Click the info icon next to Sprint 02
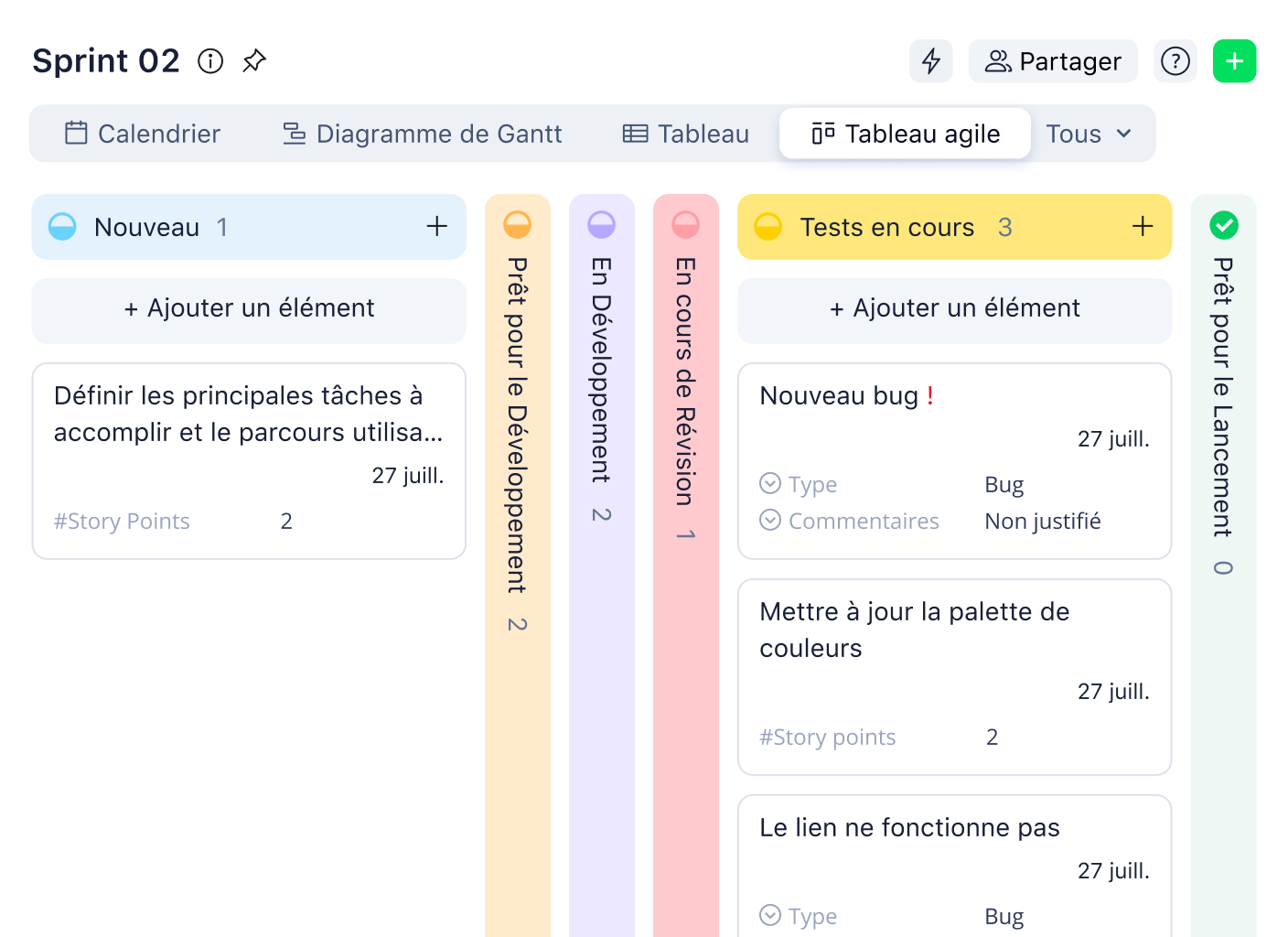This screenshot has width=1288, height=937. (210, 61)
